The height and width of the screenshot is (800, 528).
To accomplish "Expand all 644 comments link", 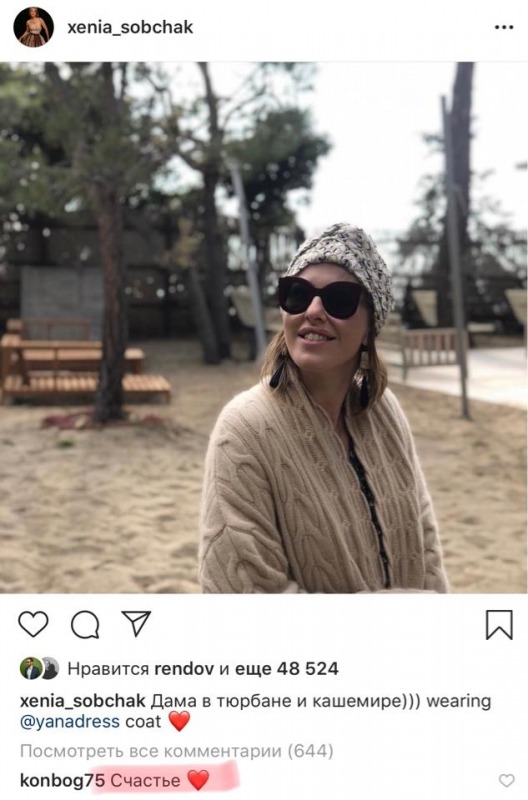I will (177, 751).
